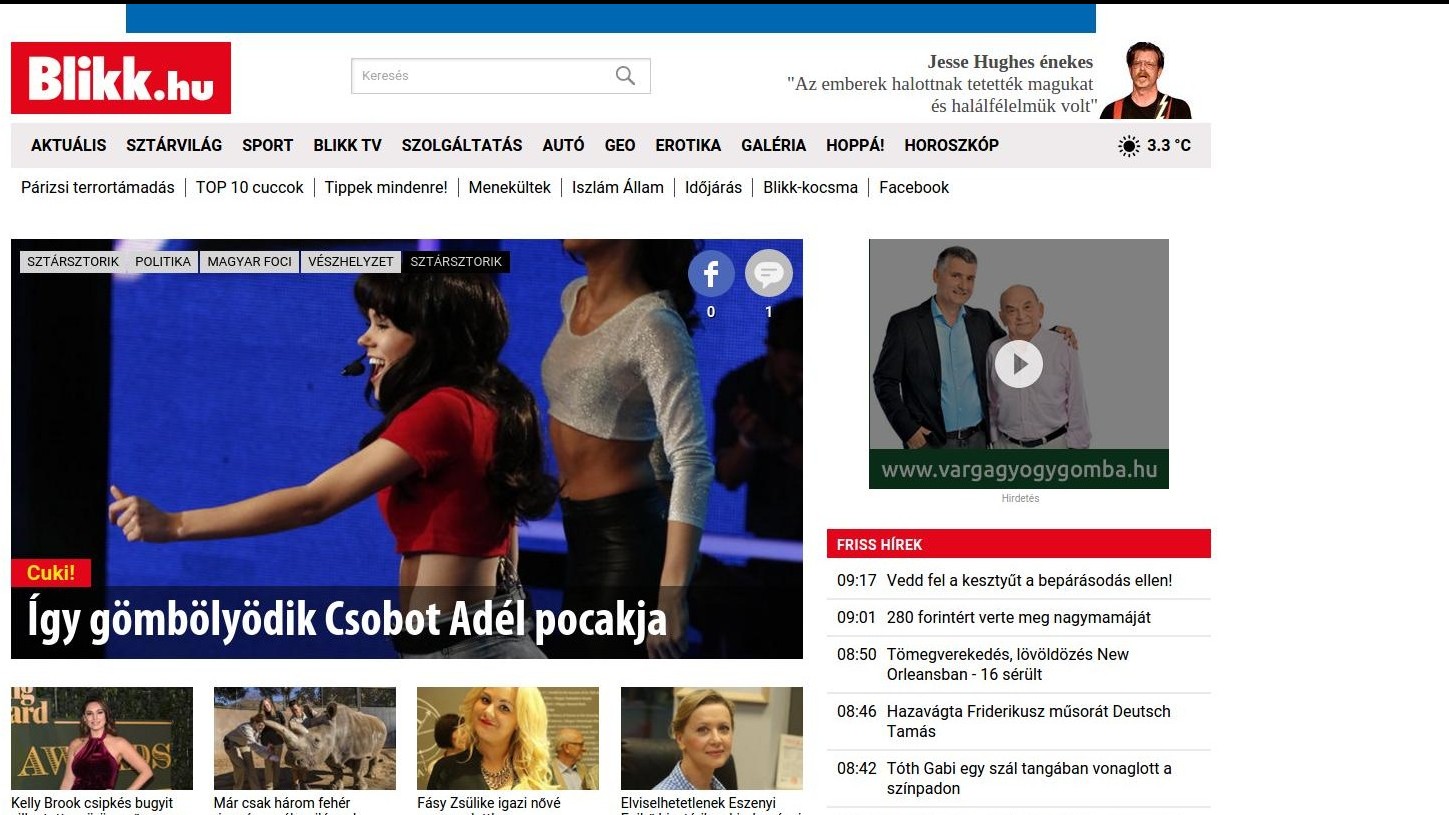Click the Párizsi terrortámadás link
Screen dimensions: 1449x815
tap(97, 187)
